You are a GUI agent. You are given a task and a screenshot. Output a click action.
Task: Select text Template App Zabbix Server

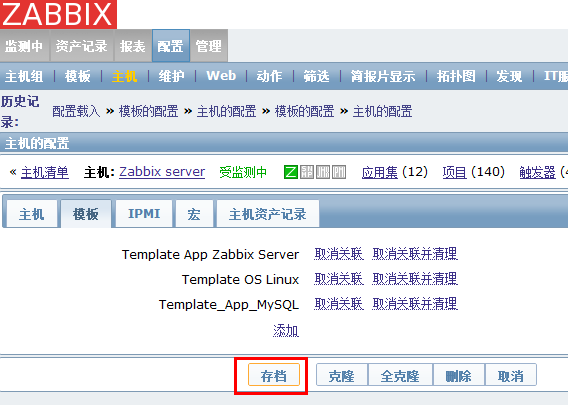click(x=210, y=254)
